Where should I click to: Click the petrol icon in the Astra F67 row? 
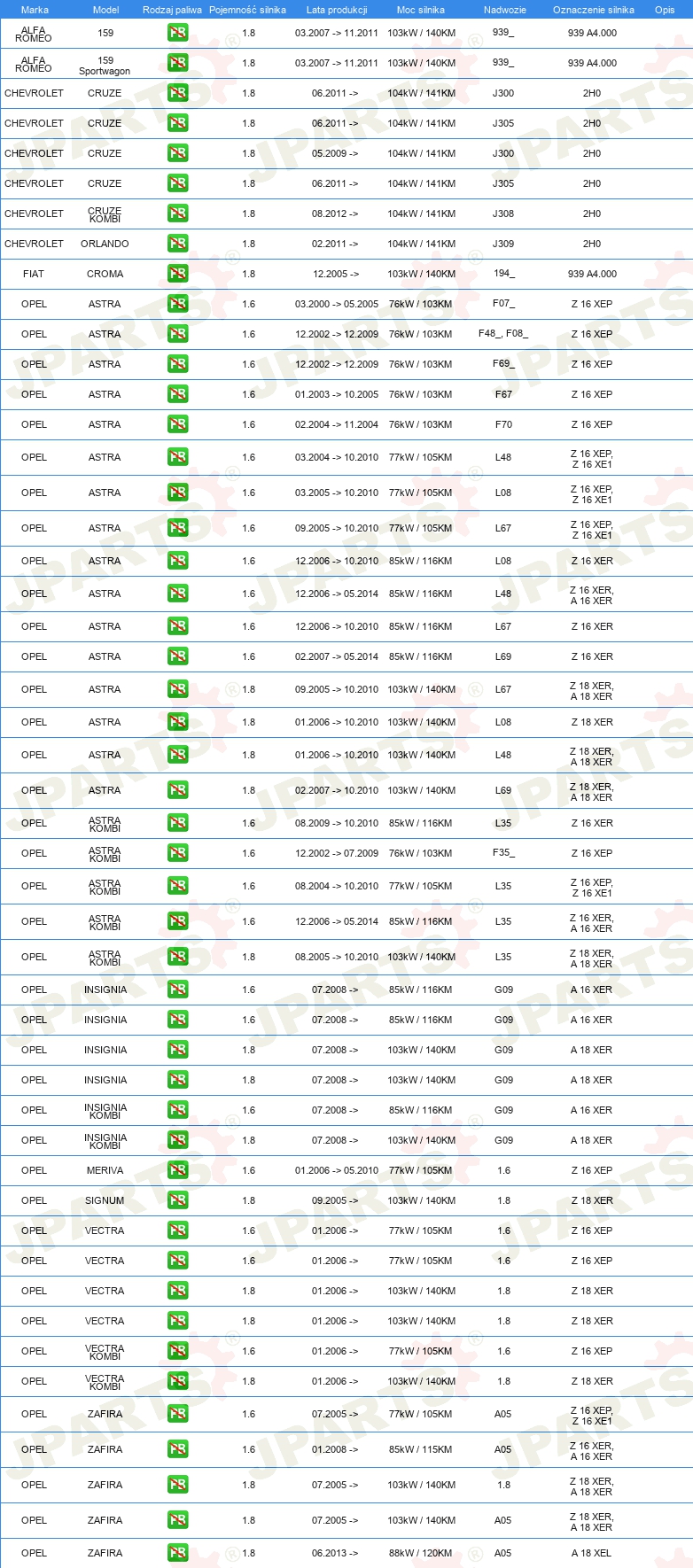point(177,394)
